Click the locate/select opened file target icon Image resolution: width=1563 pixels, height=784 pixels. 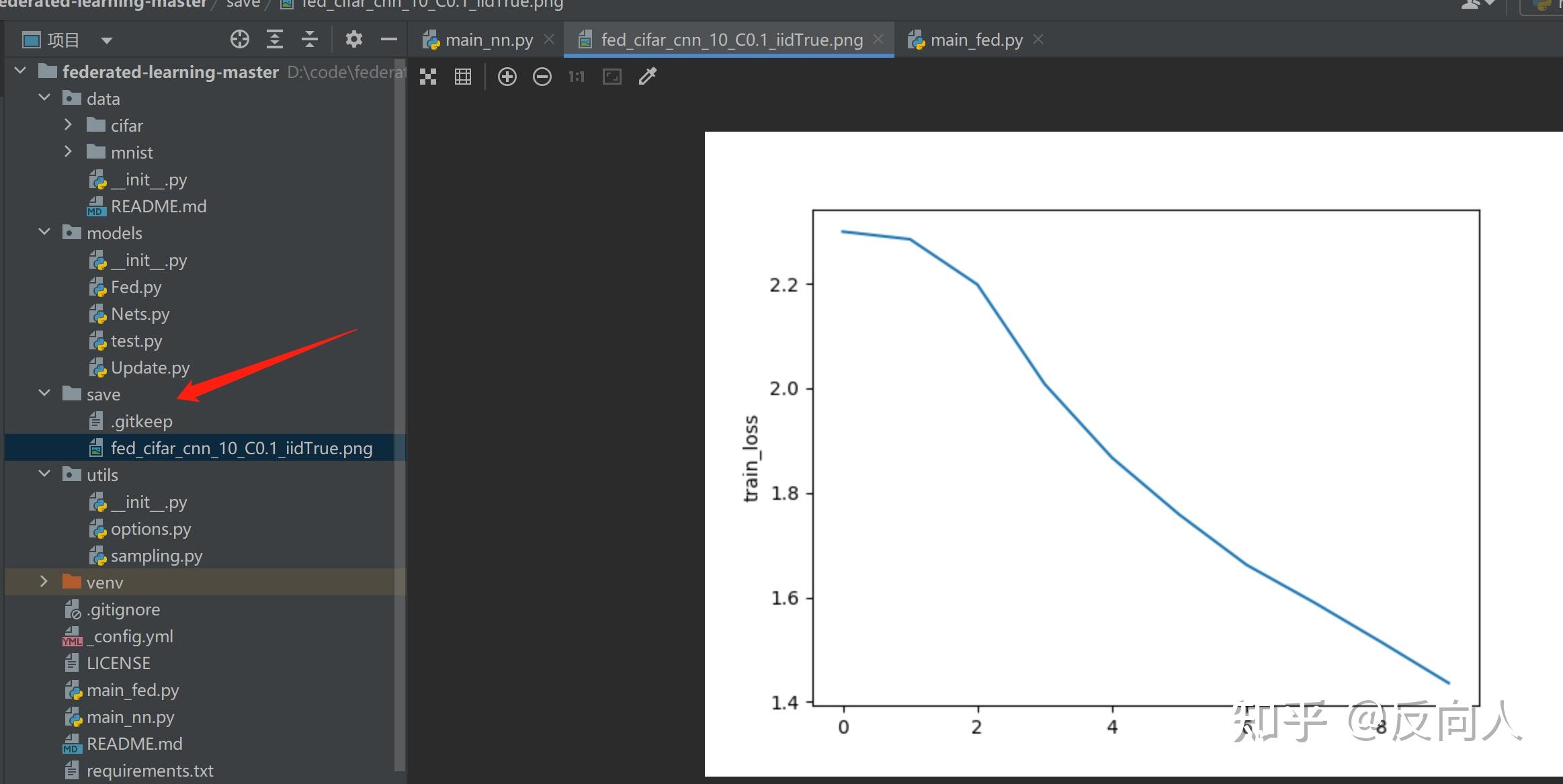point(239,40)
